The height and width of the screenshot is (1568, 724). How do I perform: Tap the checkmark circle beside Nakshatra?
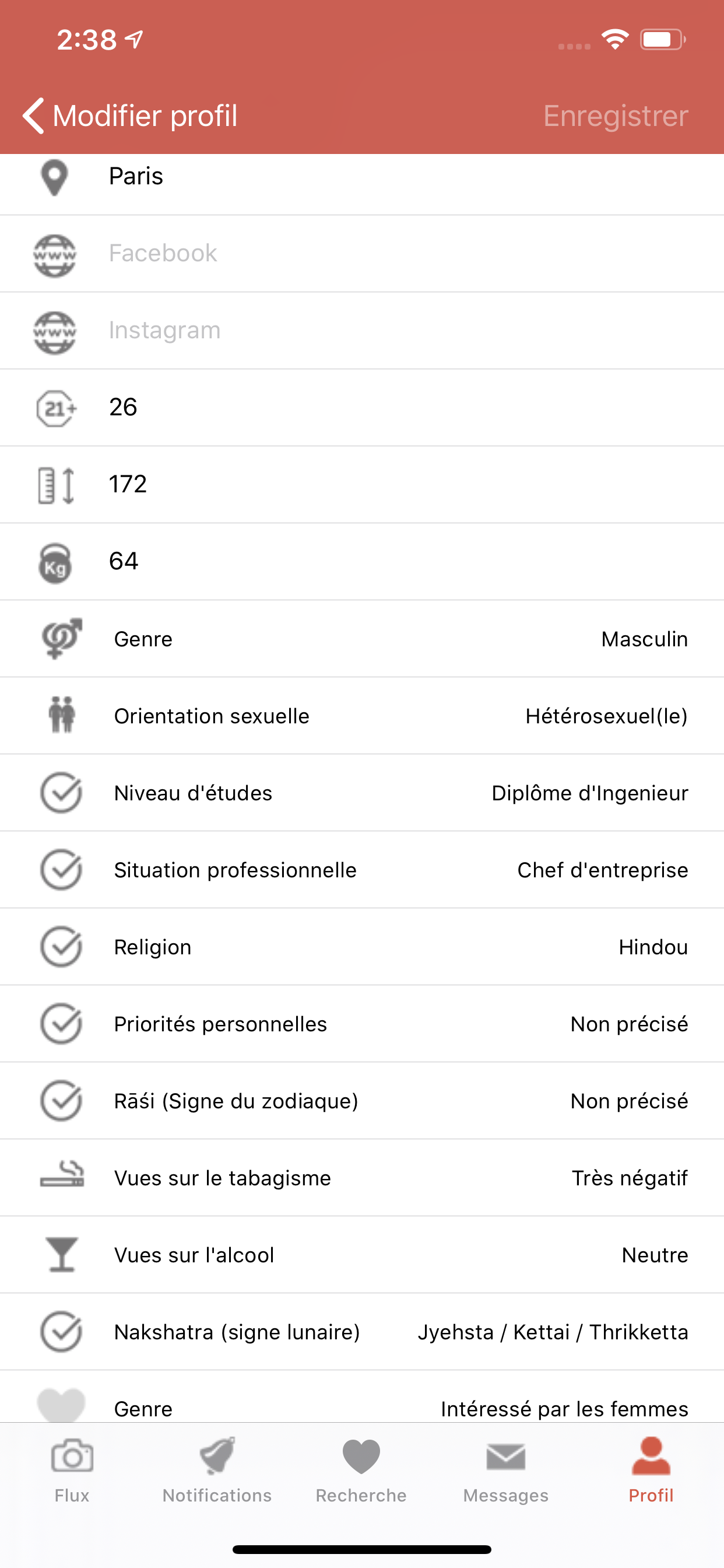(61, 1332)
